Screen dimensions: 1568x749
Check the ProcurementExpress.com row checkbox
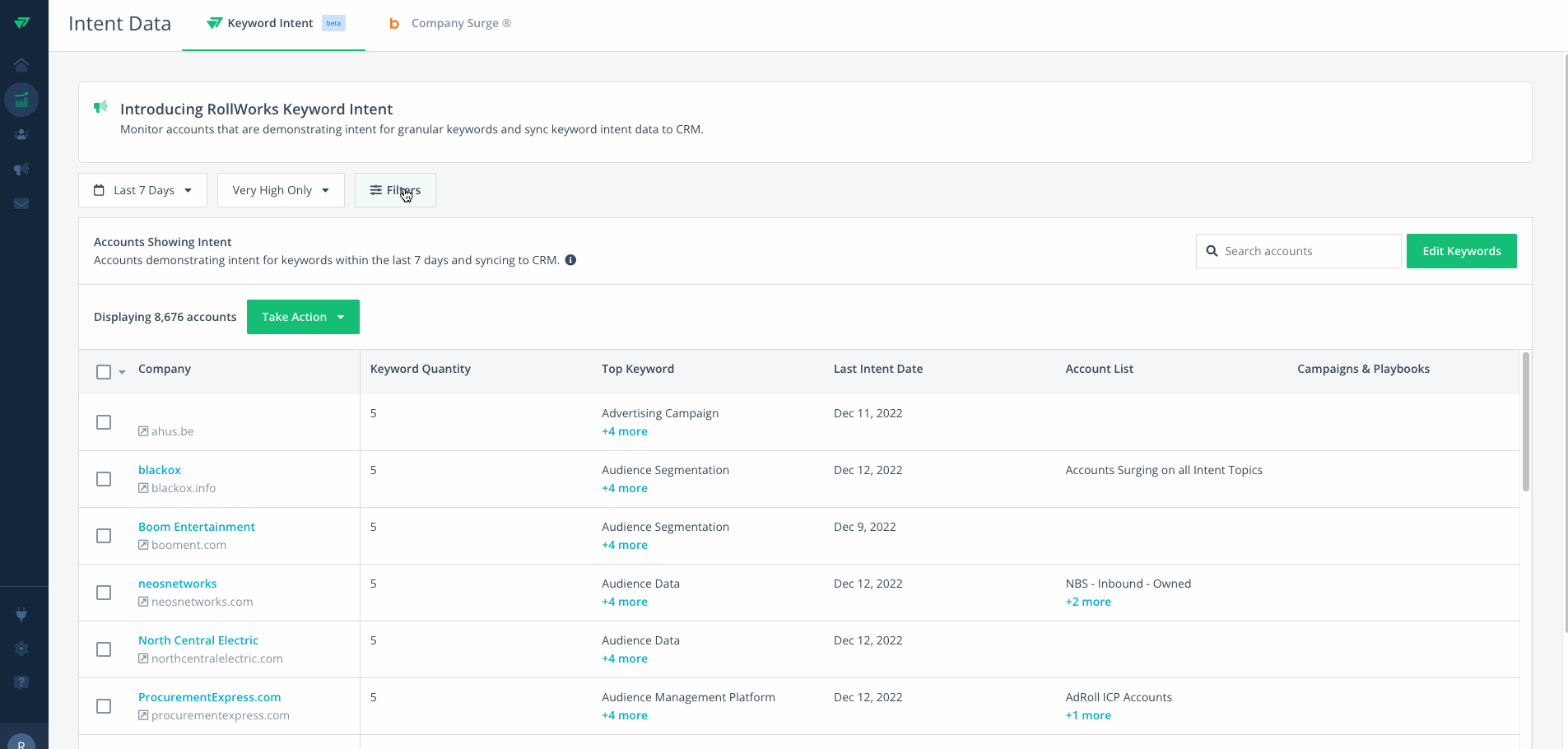(x=104, y=706)
